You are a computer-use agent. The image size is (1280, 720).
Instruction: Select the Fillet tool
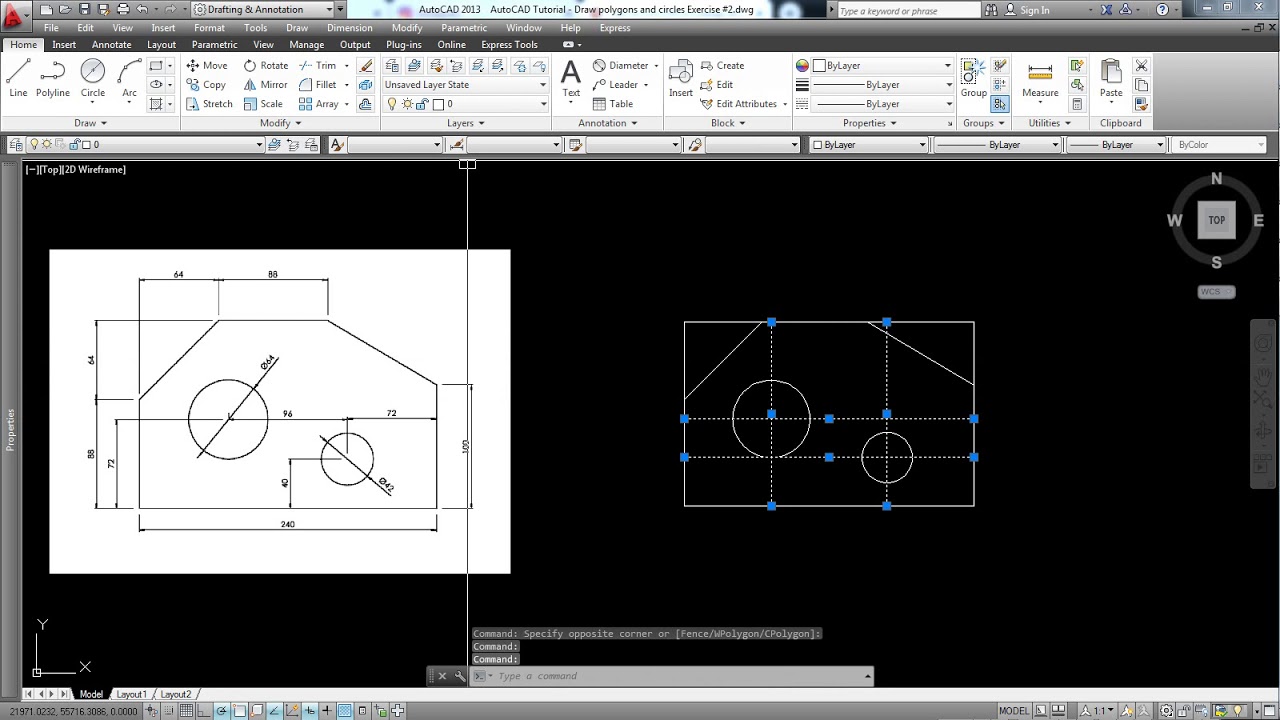point(318,85)
